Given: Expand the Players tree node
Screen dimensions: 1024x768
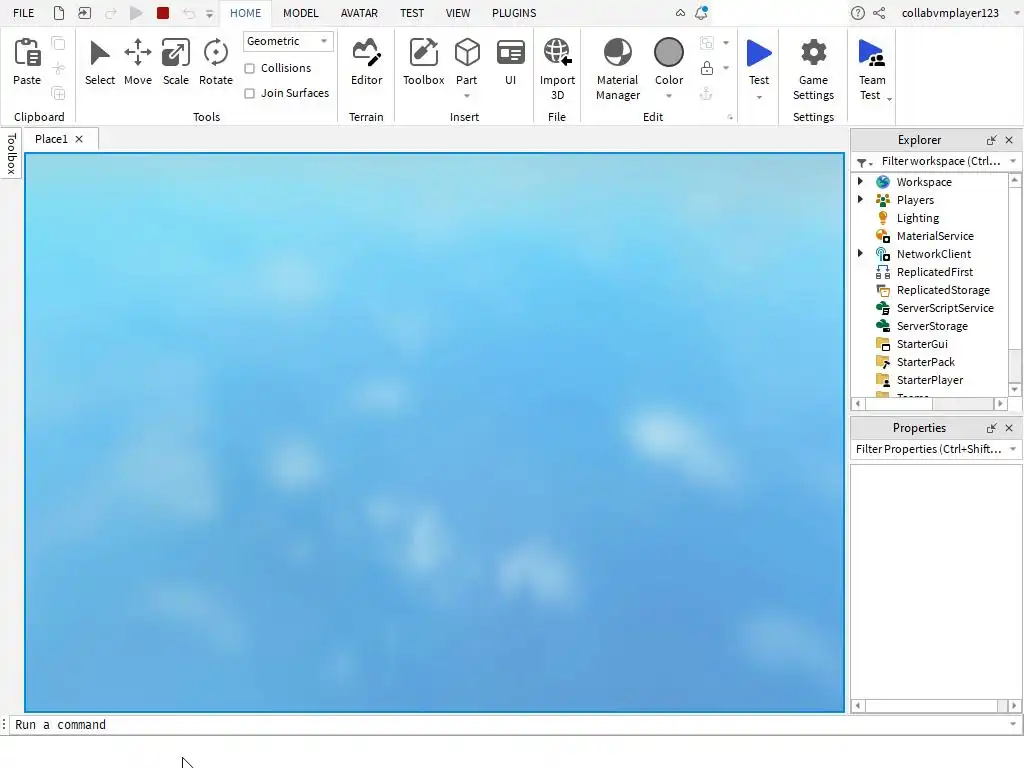Looking at the screenshot, I should 860,199.
